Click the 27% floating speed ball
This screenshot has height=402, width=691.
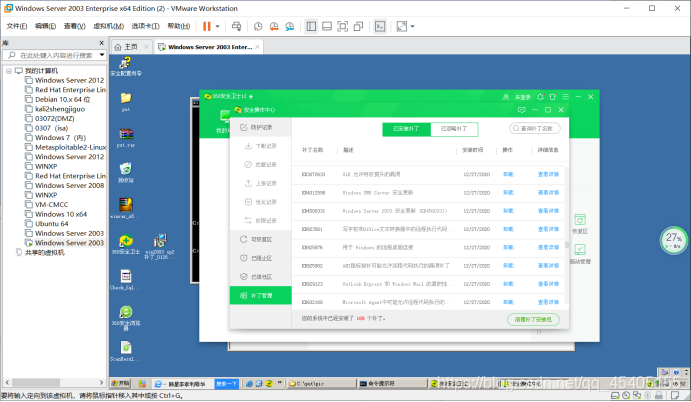tap(674, 240)
